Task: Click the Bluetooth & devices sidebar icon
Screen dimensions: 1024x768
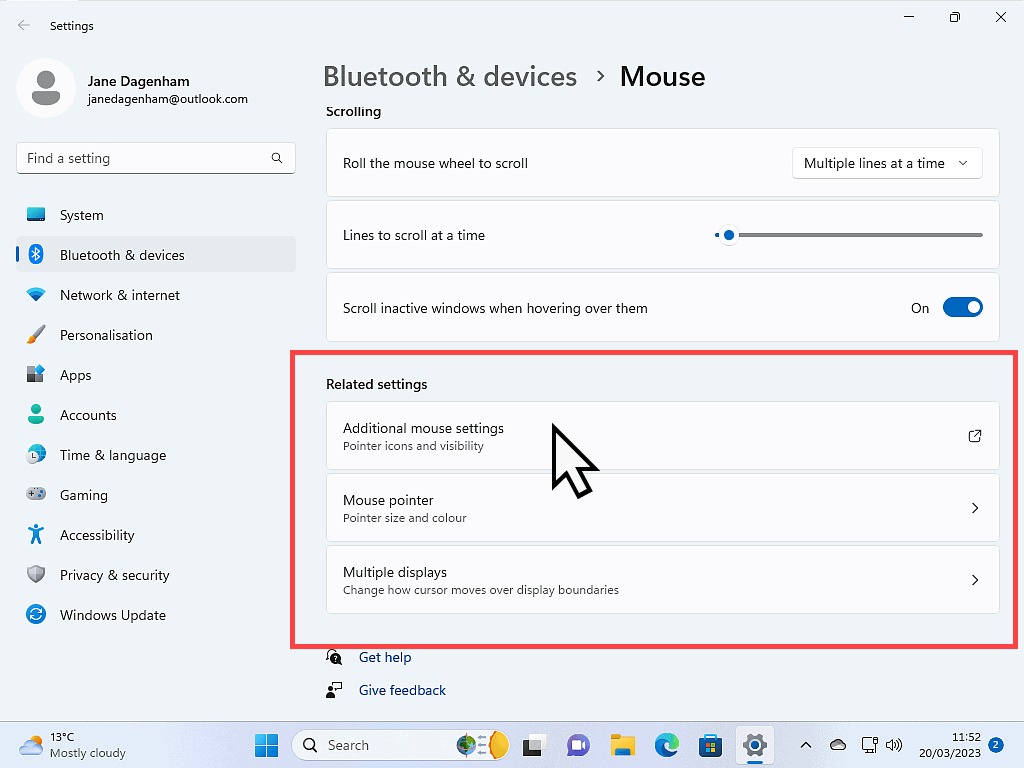Action: coord(36,255)
